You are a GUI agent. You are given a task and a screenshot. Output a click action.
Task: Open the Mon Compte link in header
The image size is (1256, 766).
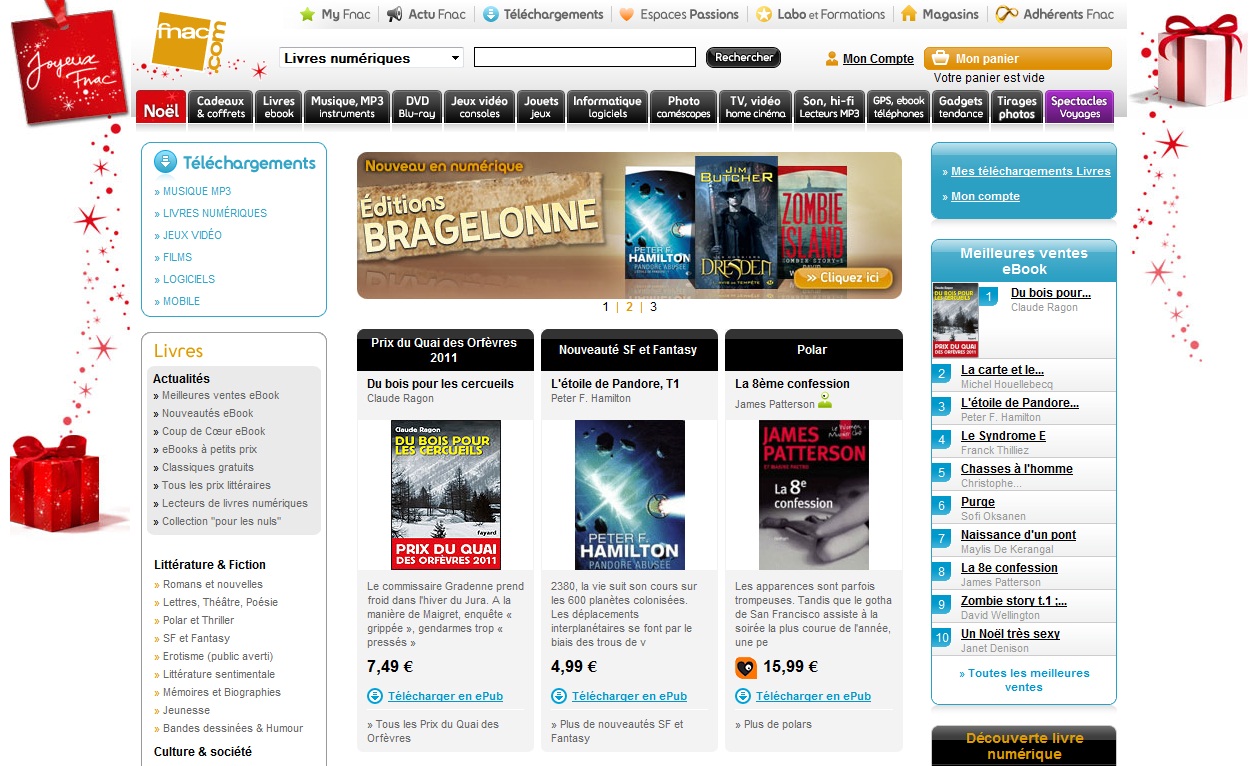tap(878, 59)
